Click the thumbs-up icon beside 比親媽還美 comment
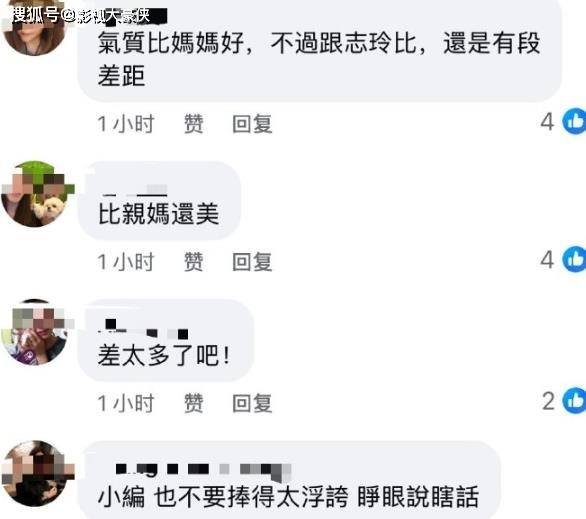This screenshot has height=519, width=586. tap(574, 259)
